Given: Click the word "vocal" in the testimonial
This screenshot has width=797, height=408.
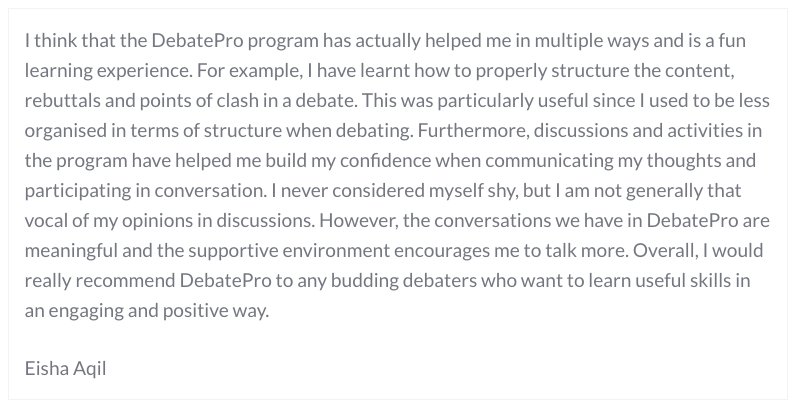Looking at the screenshot, I should point(45,221).
